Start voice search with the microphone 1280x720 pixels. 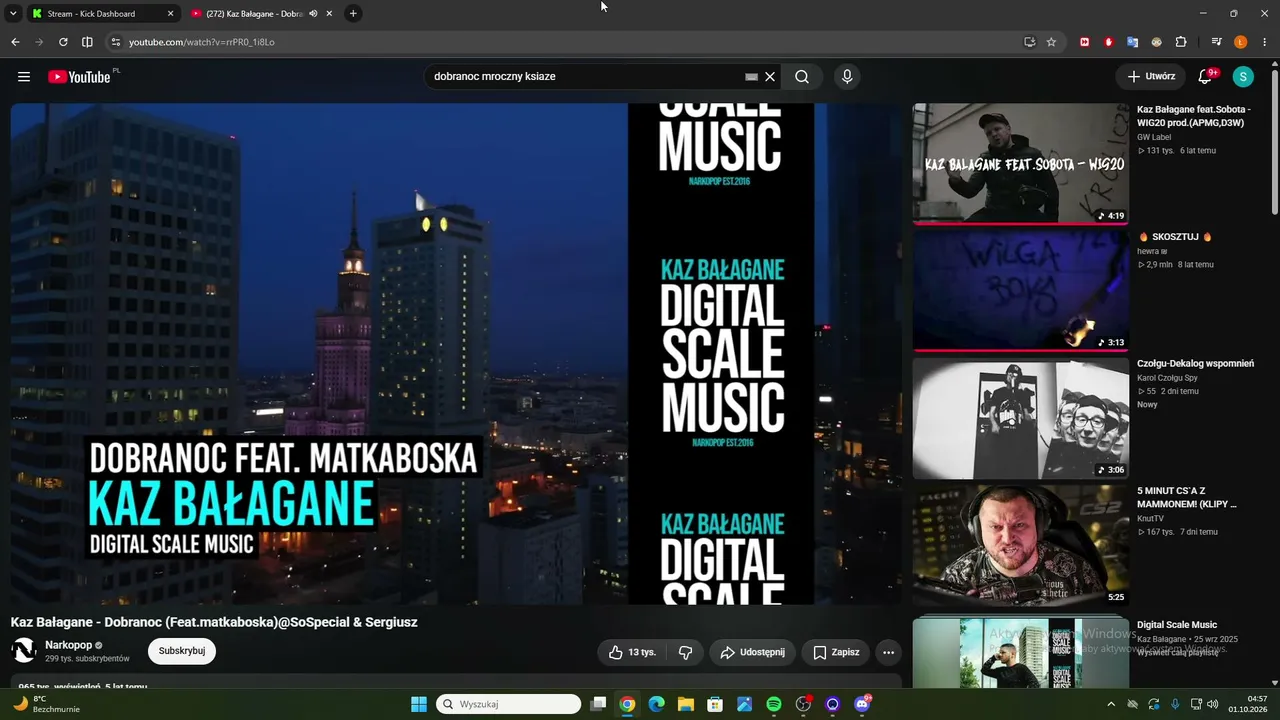(847, 77)
